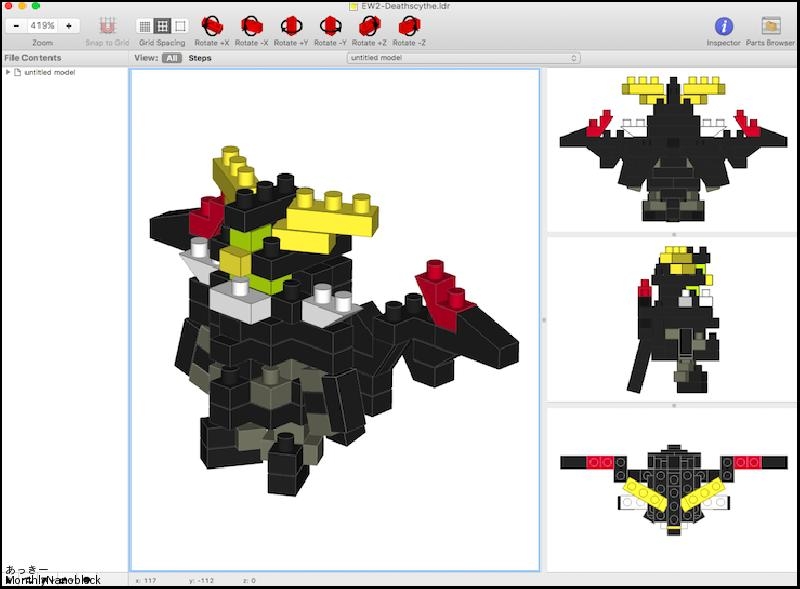This screenshot has width=800, height=589.
Task: Rotate the model +Y
Action: [x=291, y=26]
